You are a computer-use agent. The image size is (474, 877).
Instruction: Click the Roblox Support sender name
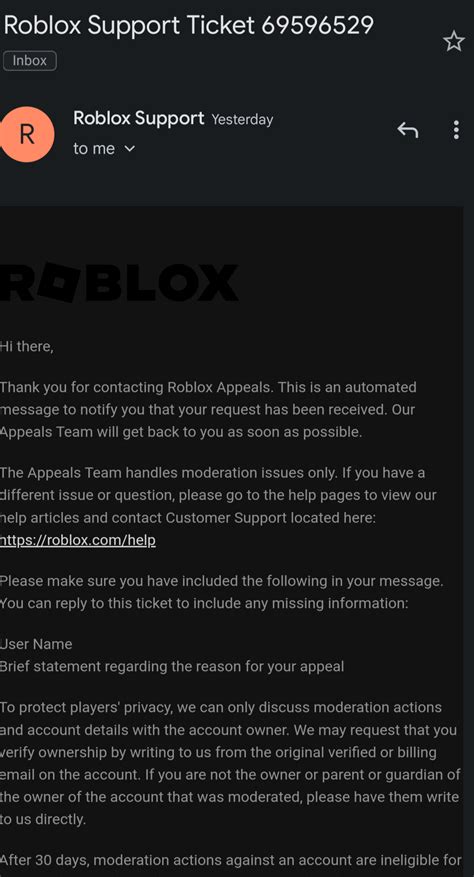pyautogui.click(x=139, y=119)
